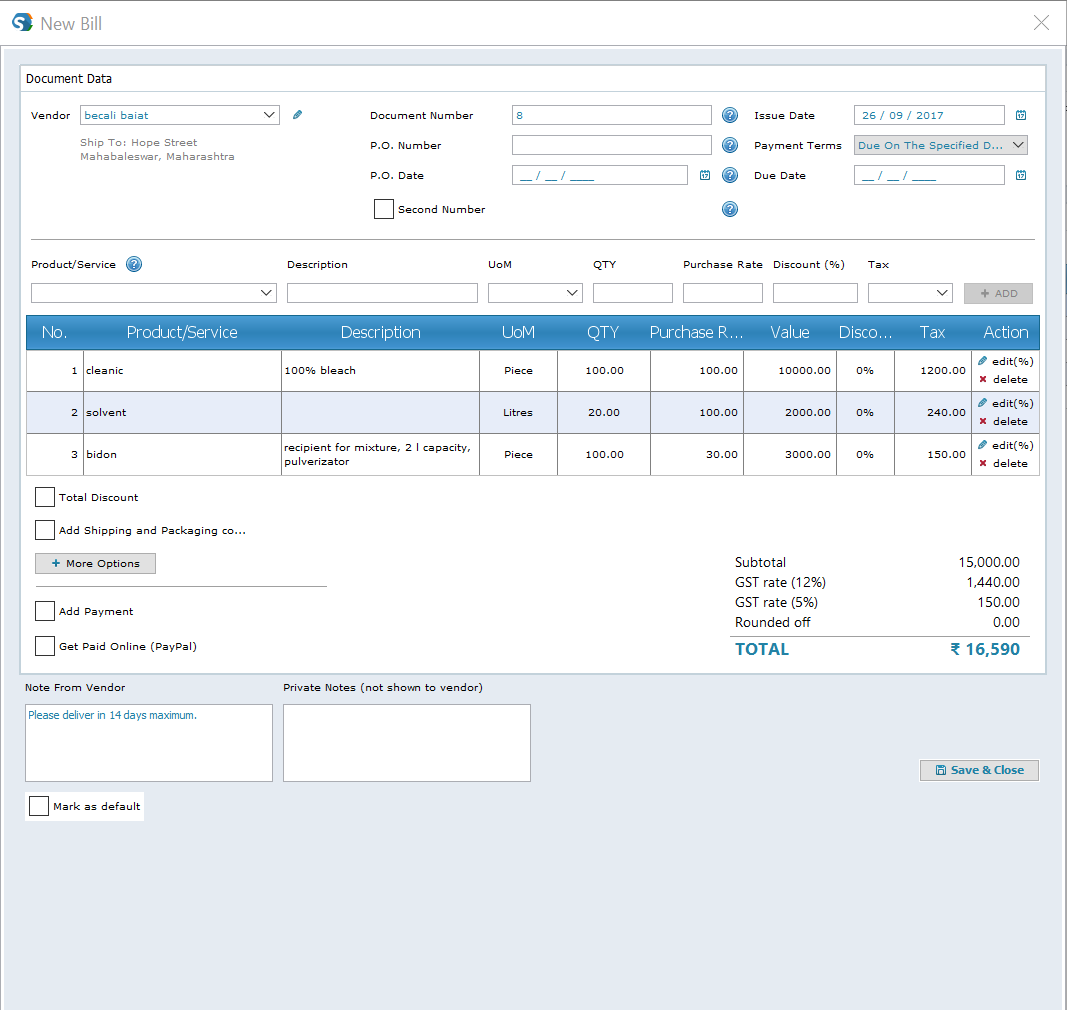
Task: Click the Save & Close button
Action: pos(979,770)
